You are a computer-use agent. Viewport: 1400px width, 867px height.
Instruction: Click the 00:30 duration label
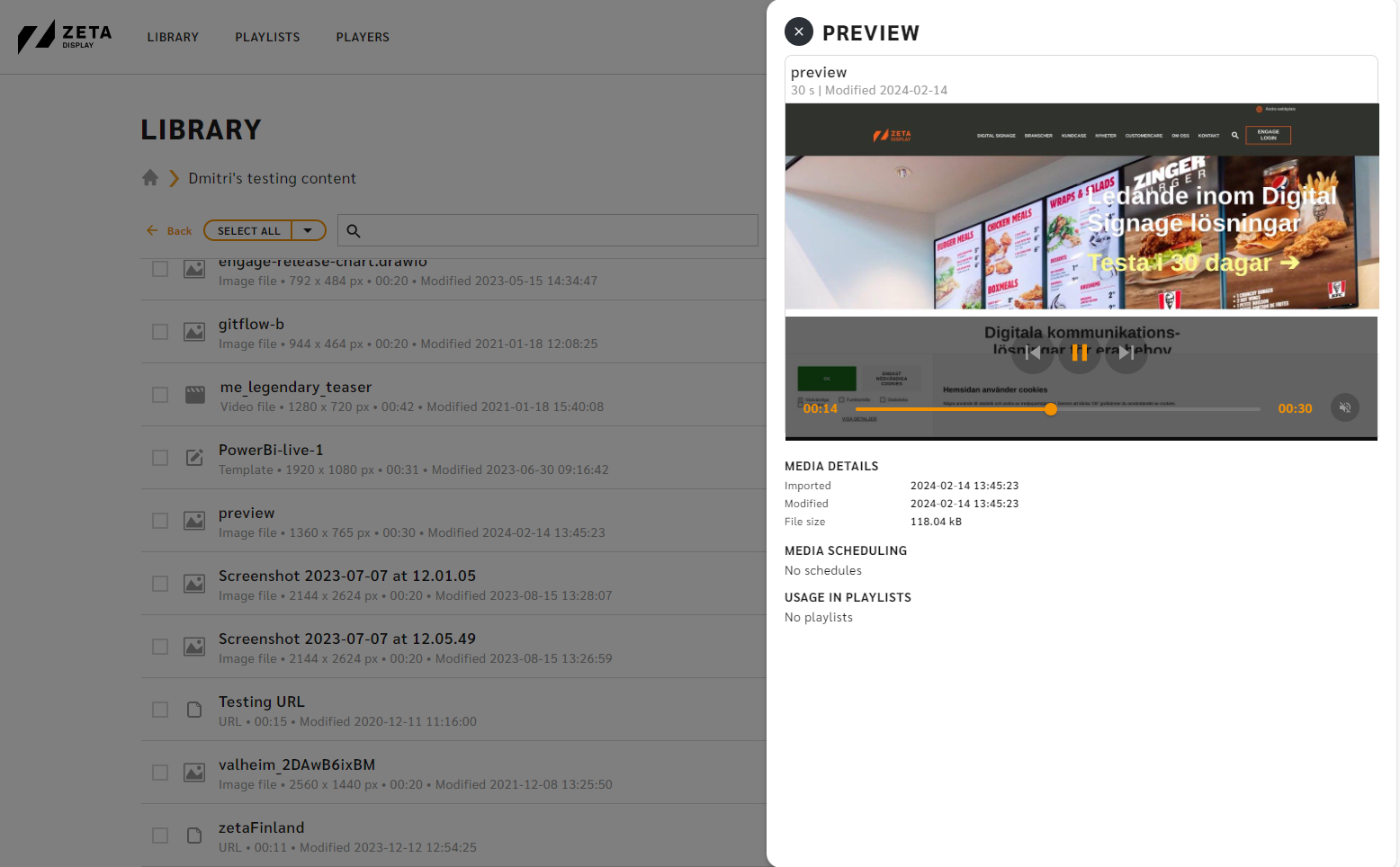tap(1295, 408)
